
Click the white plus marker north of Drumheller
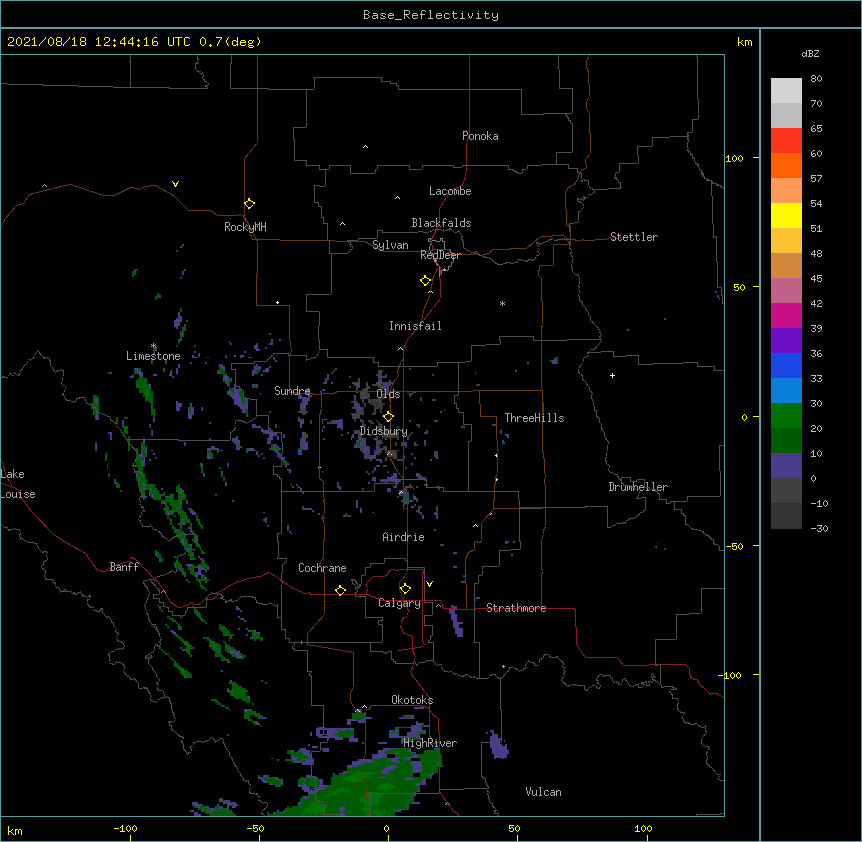click(612, 375)
